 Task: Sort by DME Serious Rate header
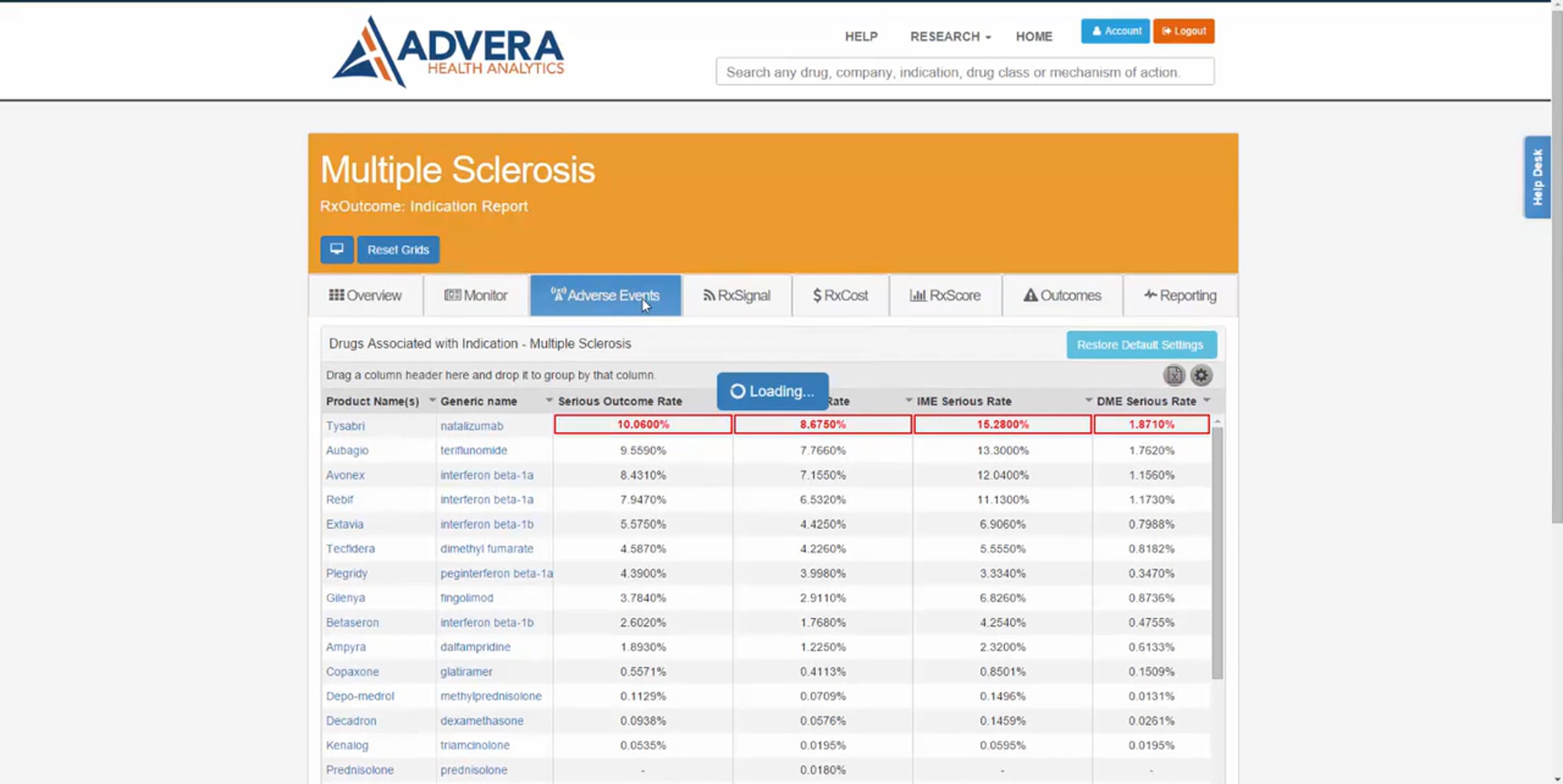1146,401
